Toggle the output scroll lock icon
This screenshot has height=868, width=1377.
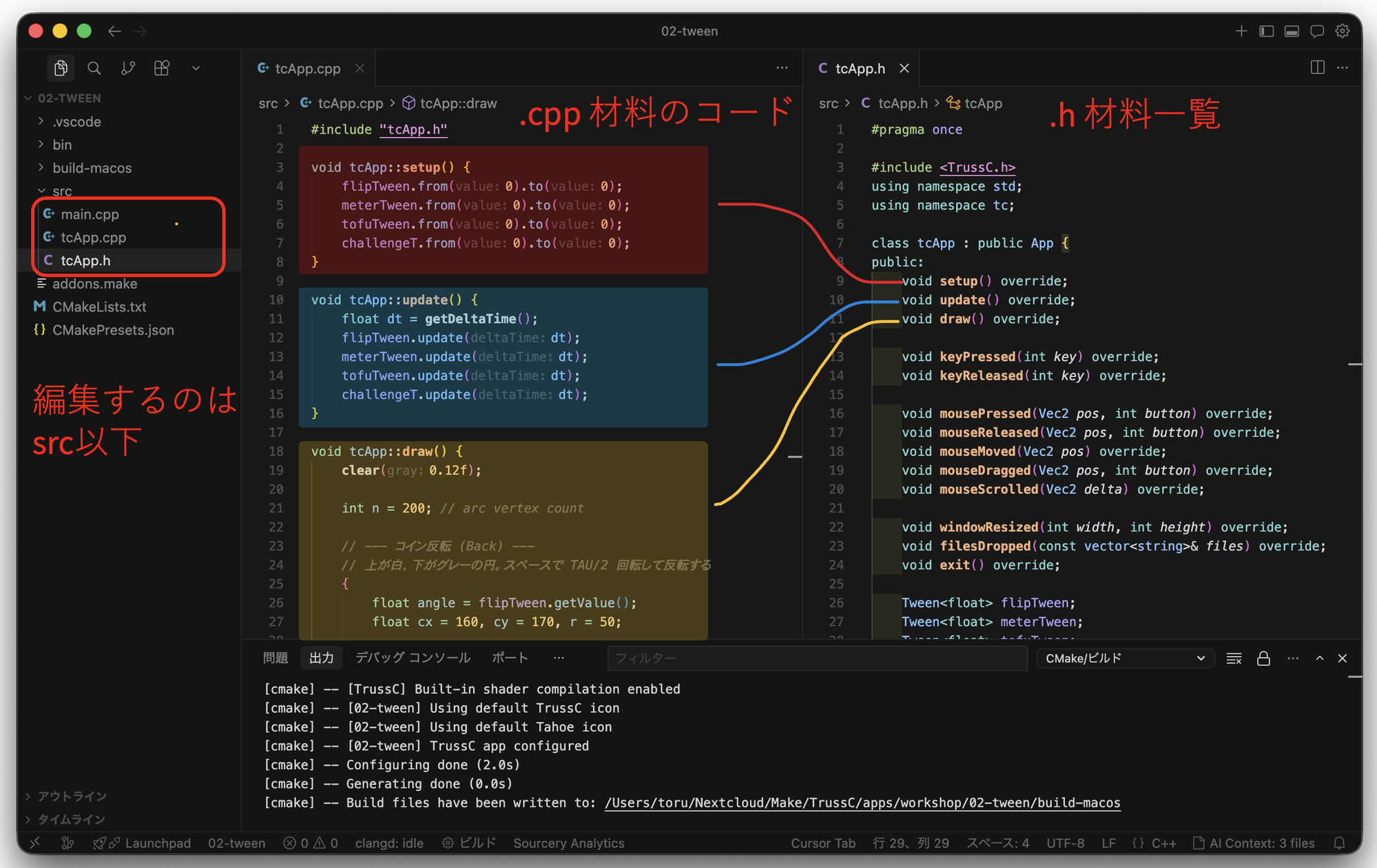(x=1263, y=658)
